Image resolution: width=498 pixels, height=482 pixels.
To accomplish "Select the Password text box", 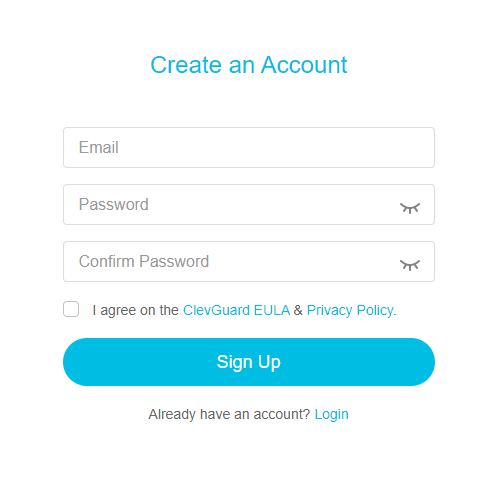I will point(249,204).
